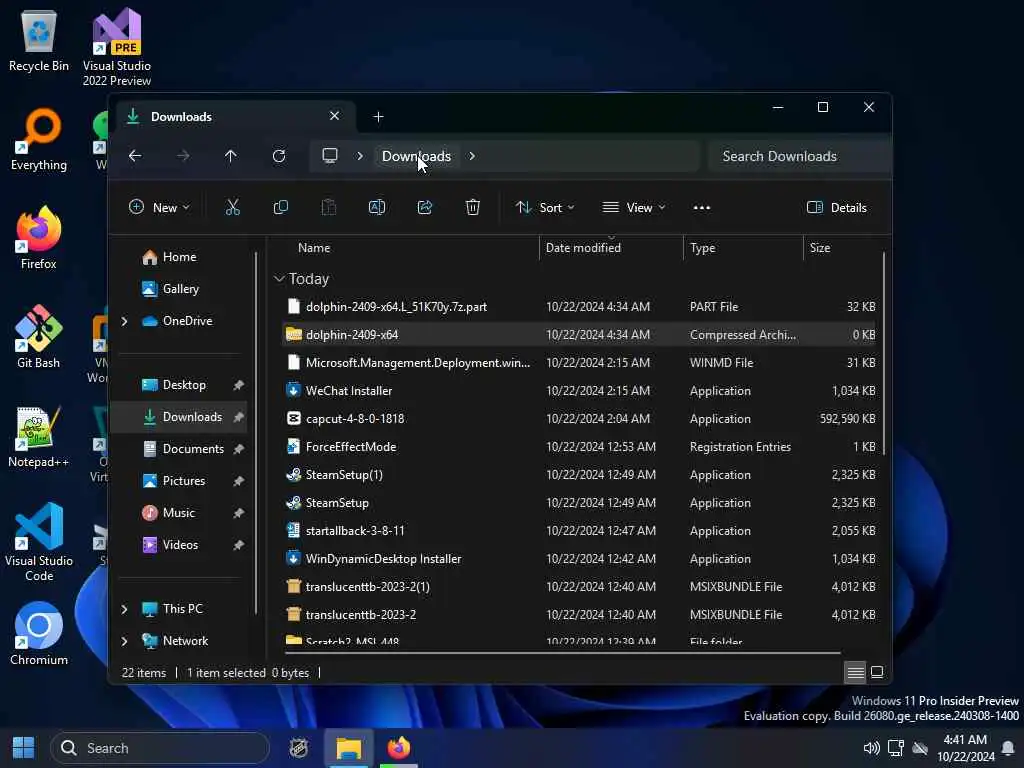Select ForceEffectMode registry file

(579, 447)
